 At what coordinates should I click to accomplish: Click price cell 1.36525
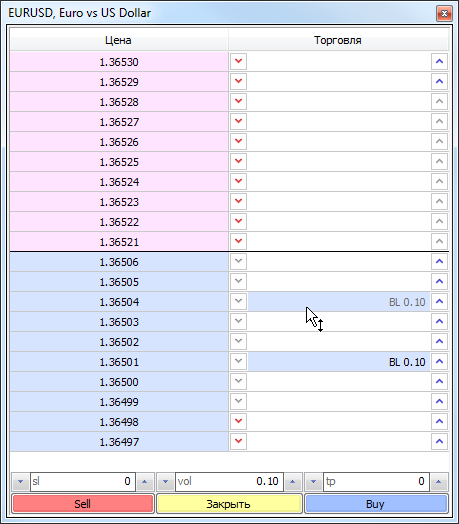tap(119, 161)
